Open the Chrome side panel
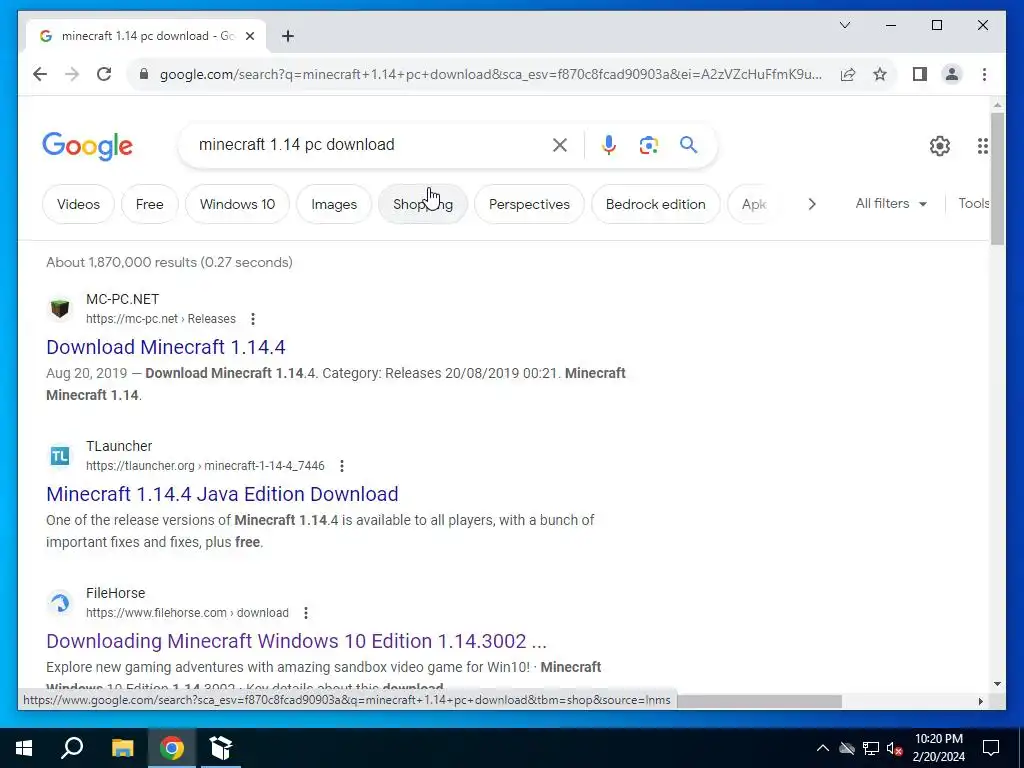 click(x=920, y=74)
